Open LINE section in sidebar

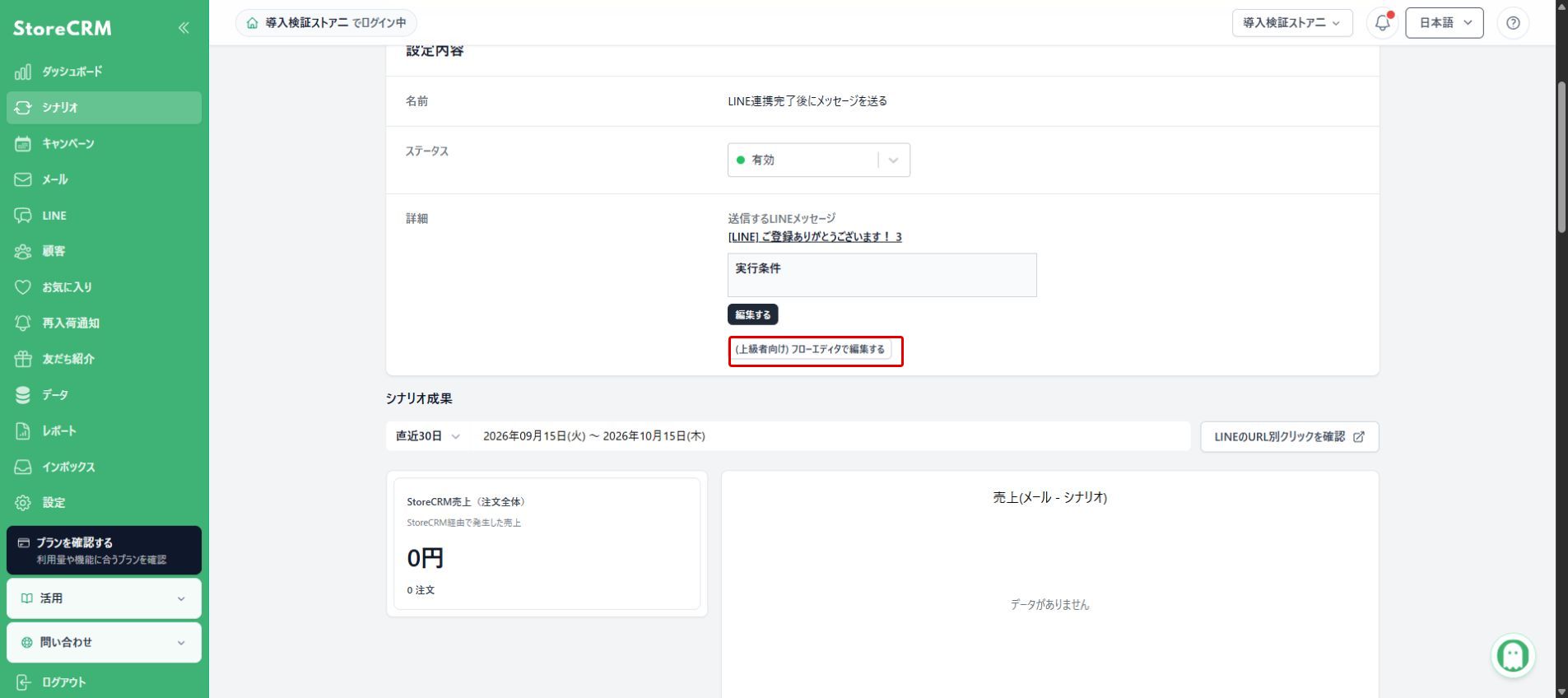point(104,216)
